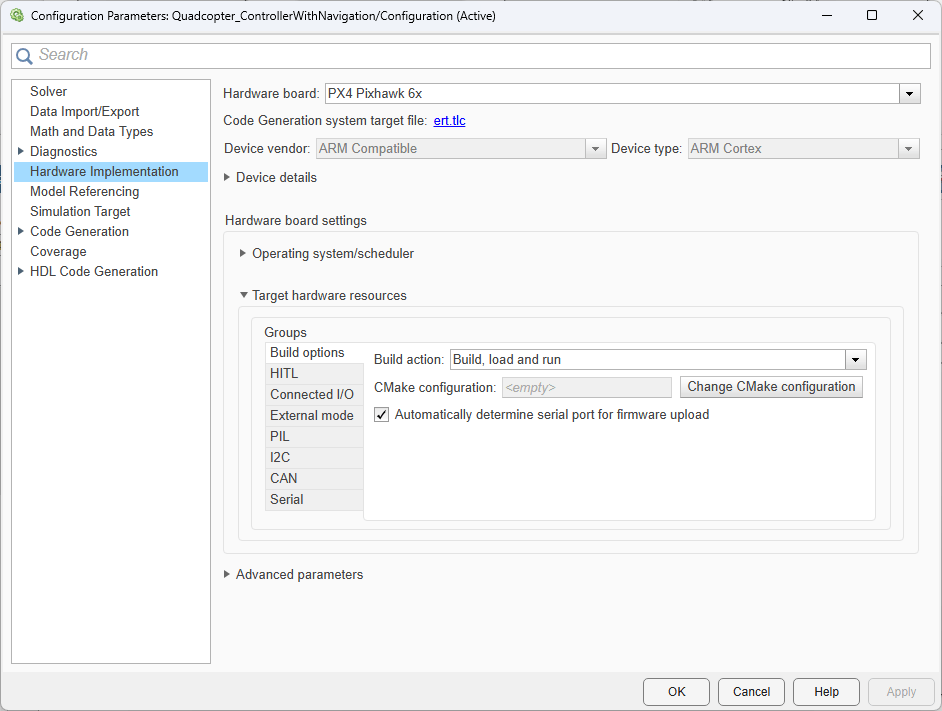Select PIL group
942x711 pixels.
coord(314,437)
